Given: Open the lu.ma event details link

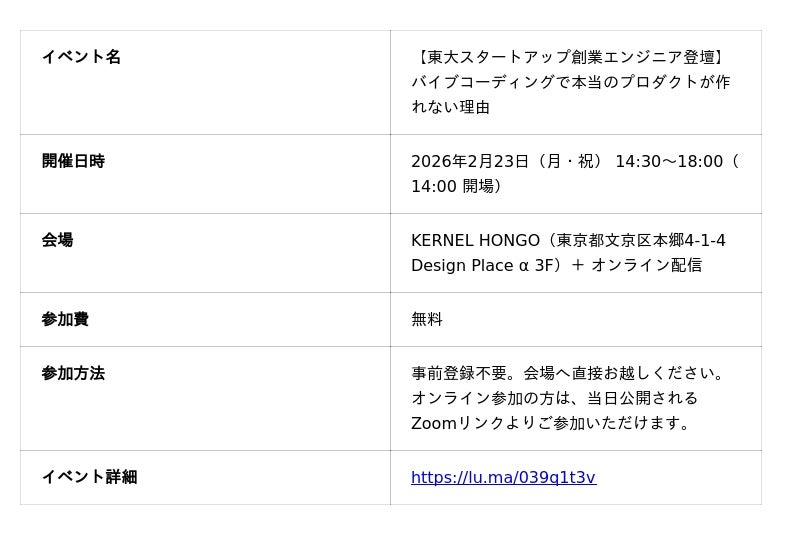Looking at the screenshot, I should tap(503, 478).
